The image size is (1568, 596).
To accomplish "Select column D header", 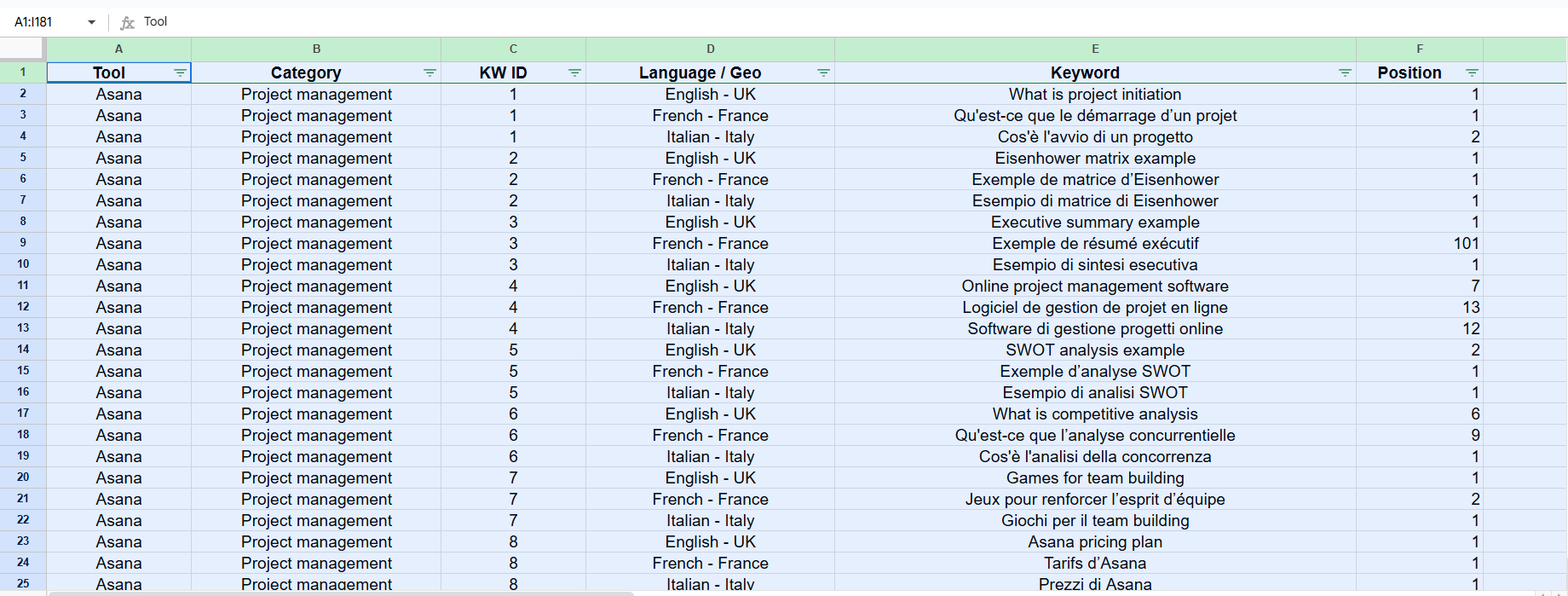I will coord(710,49).
